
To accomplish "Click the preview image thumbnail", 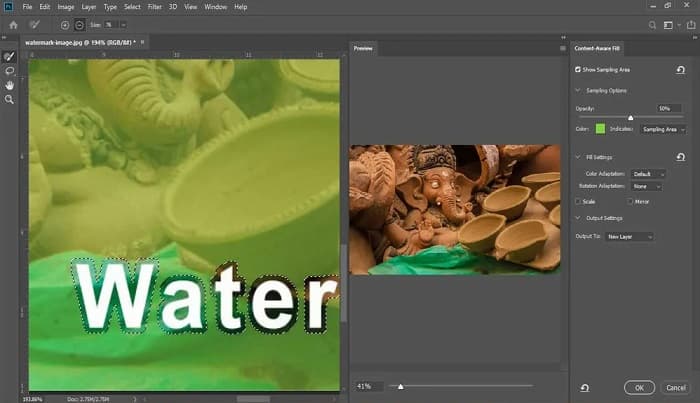I will pos(454,209).
